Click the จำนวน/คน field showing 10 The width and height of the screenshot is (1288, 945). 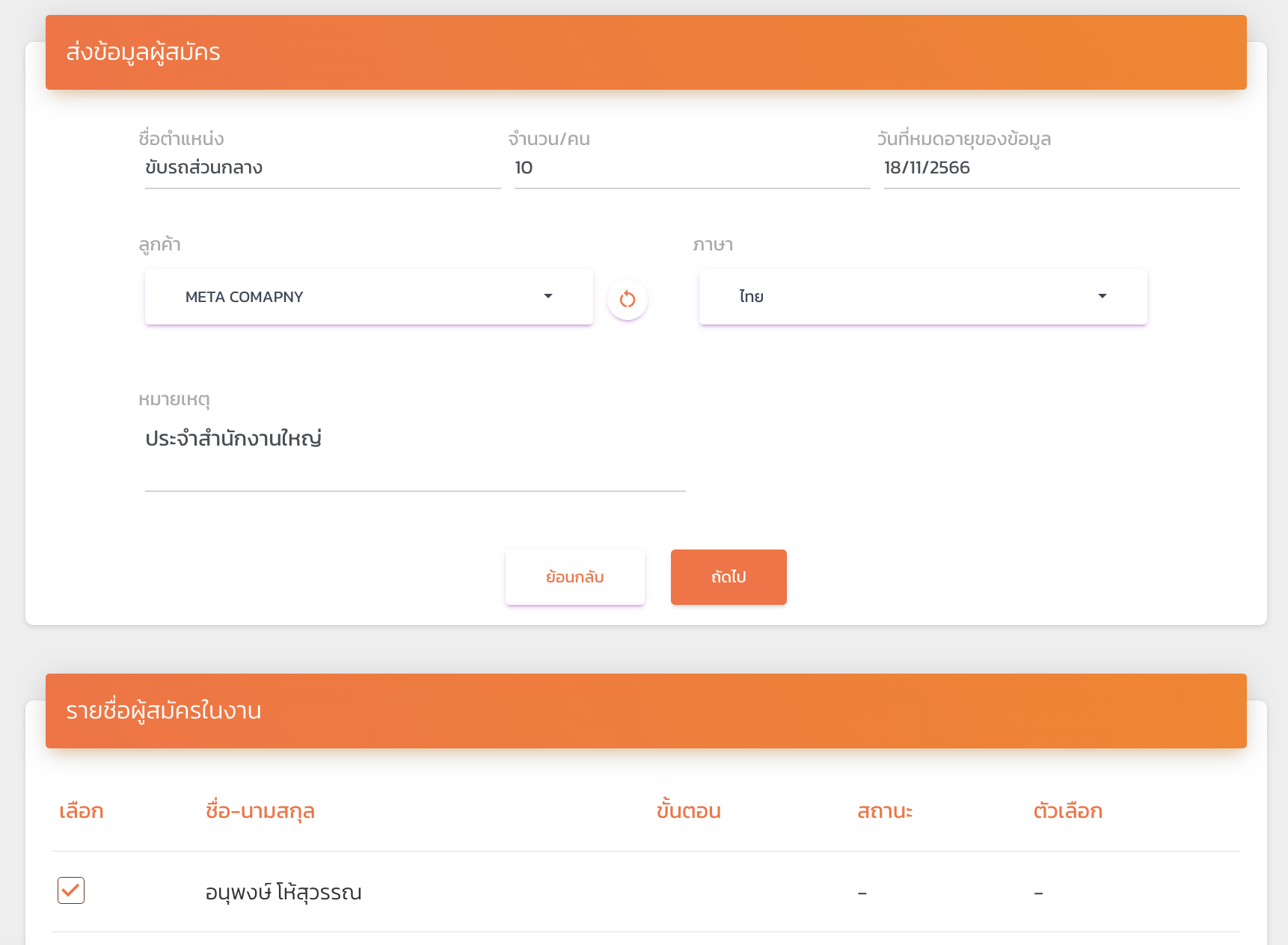click(x=691, y=168)
